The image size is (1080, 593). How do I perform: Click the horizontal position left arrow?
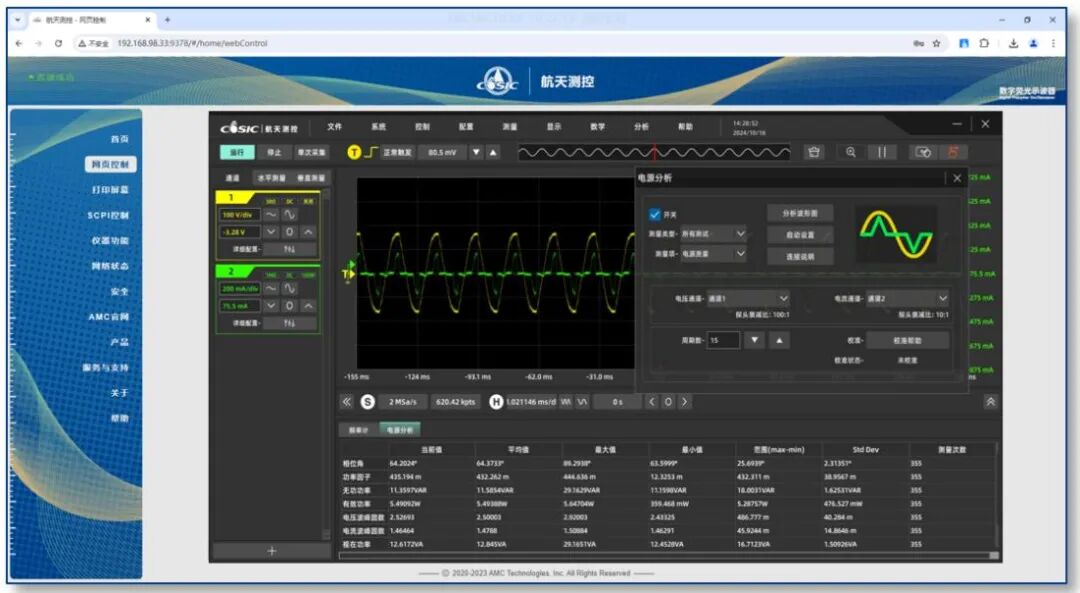pyautogui.click(x=652, y=402)
